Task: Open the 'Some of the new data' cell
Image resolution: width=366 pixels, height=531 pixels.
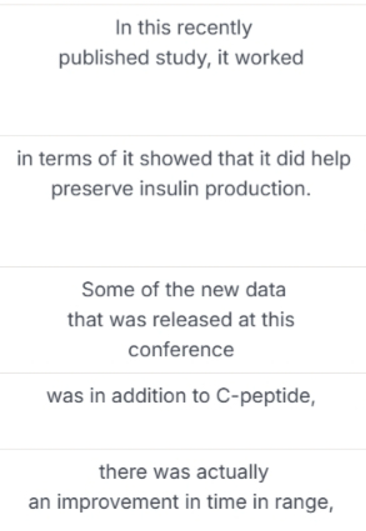Action: pos(183,320)
